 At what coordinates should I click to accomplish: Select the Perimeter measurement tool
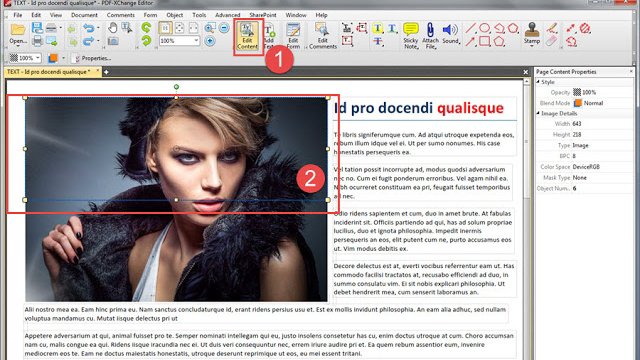pos(571,41)
